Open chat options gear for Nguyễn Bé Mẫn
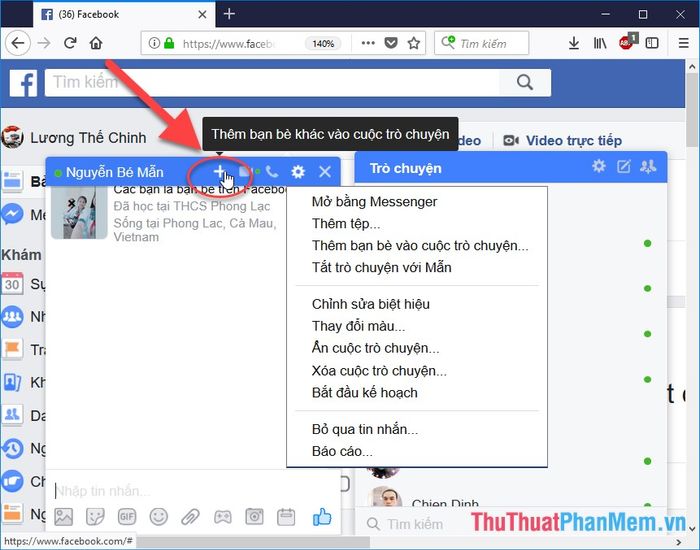Screen dimensions: 700x550 (298, 171)
